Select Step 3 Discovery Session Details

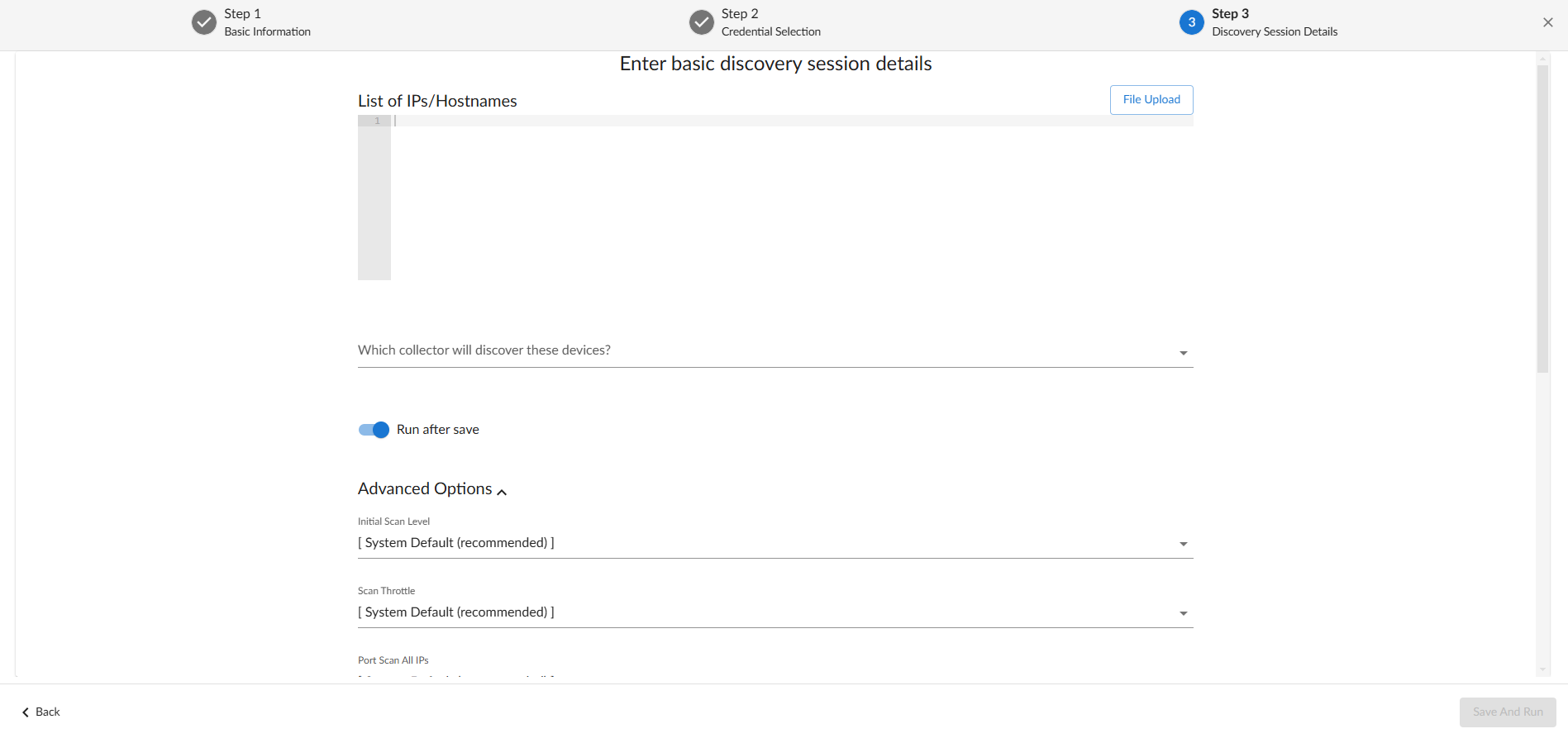[1274, 22]
